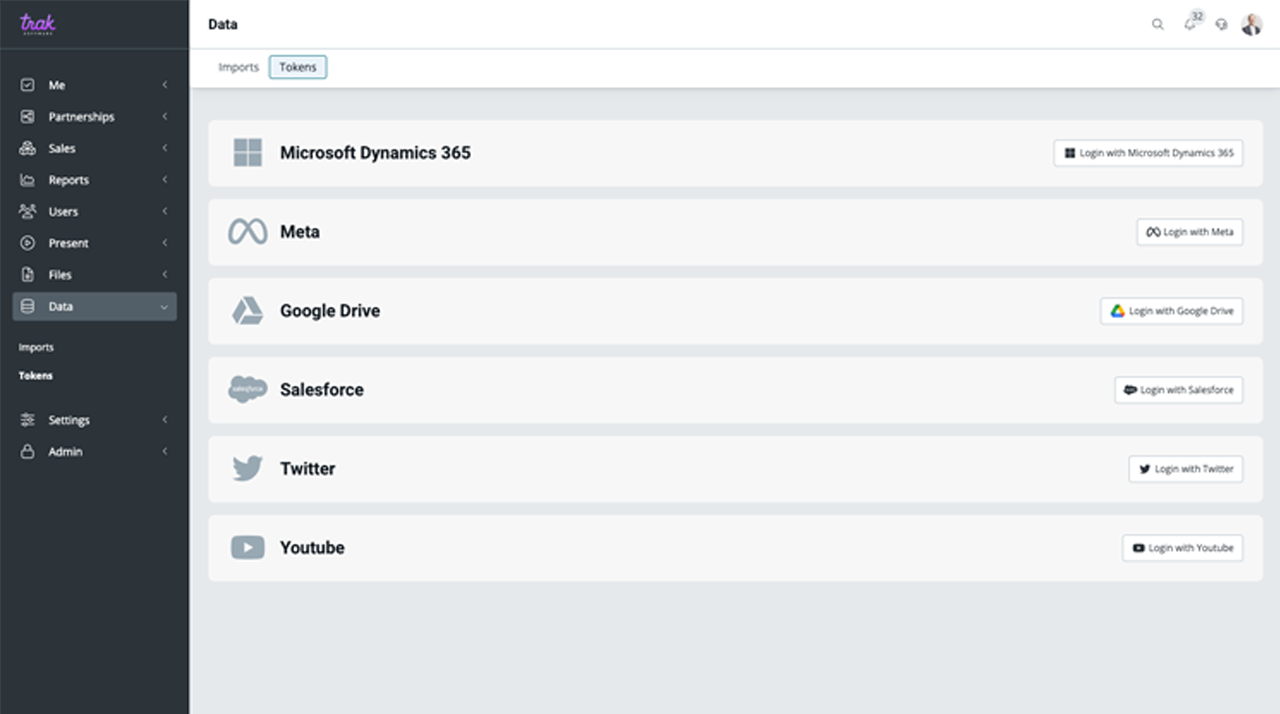1280x714 pixels.
Task: Click the Salesforce cloud logo
Action: (247, 390)
